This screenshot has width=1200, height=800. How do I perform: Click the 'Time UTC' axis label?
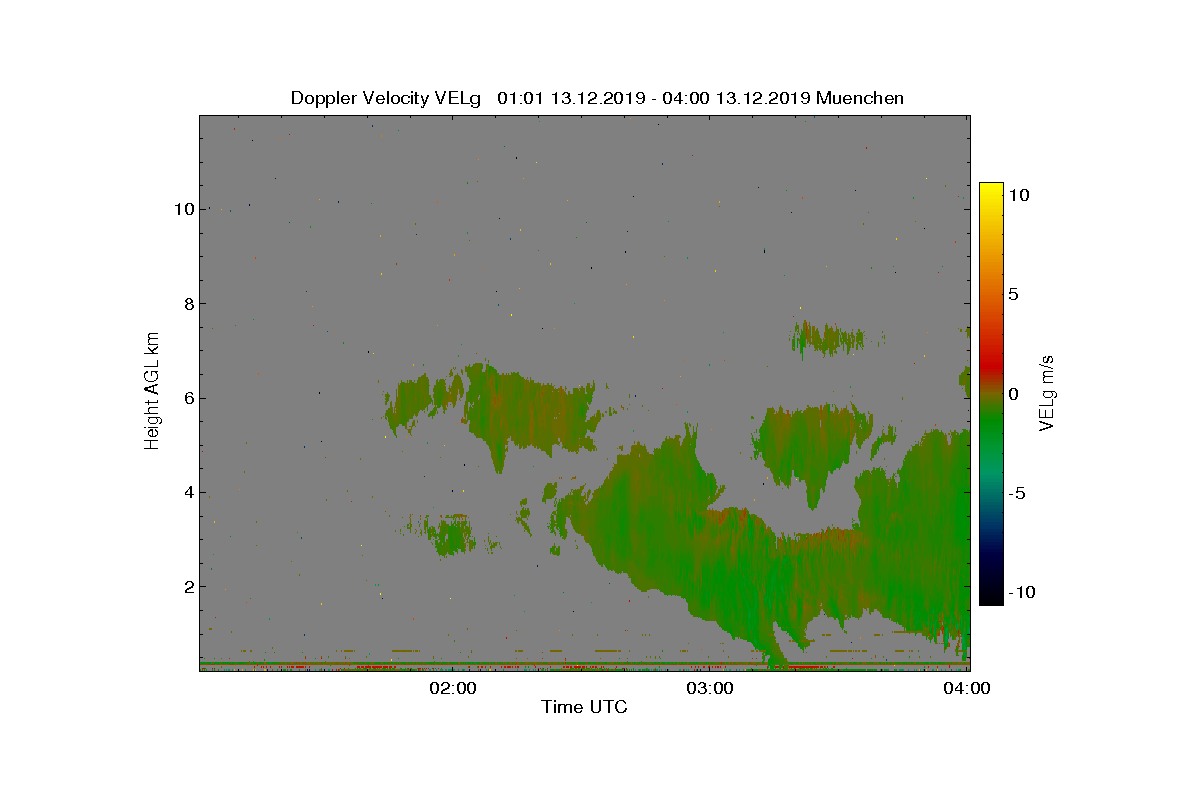coord(584,708)
